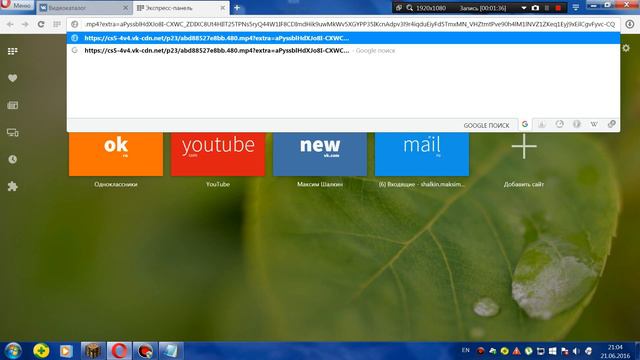Switch to Opera in the taskbar
The image size is (640, 360).
tap(119, 351)
